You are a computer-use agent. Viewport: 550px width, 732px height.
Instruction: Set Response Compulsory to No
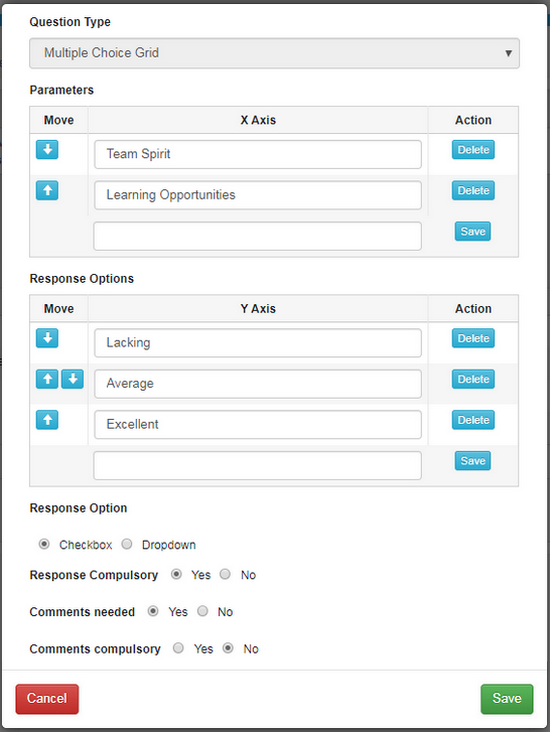pyautogui.click(x=225, y=574)
